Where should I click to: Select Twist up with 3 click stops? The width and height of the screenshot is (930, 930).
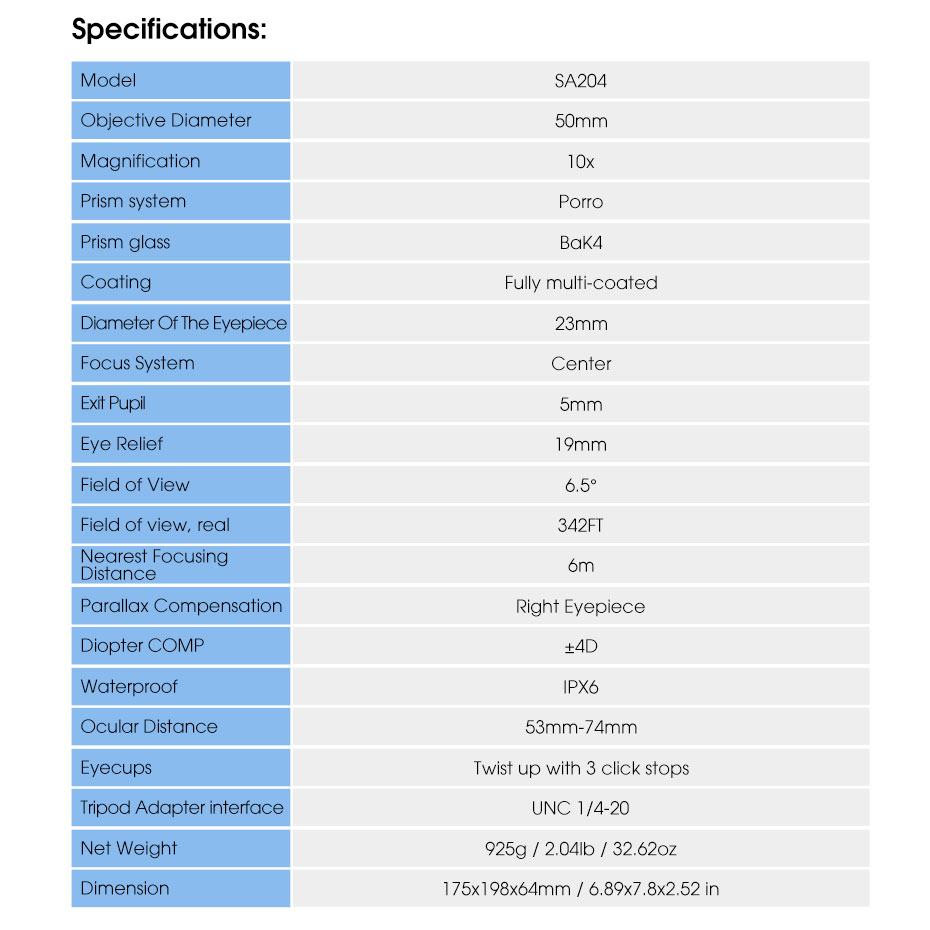coord(581,768)
